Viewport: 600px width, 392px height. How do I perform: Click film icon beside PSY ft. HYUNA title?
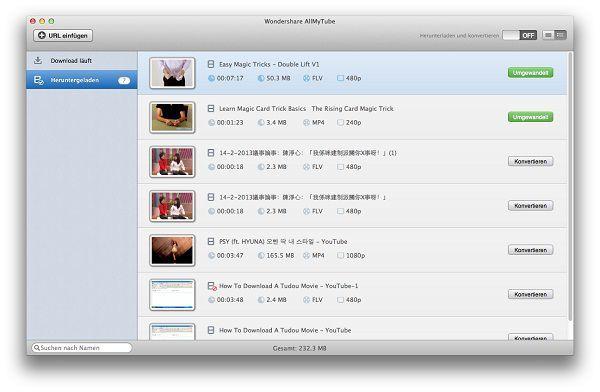point(211,241)
